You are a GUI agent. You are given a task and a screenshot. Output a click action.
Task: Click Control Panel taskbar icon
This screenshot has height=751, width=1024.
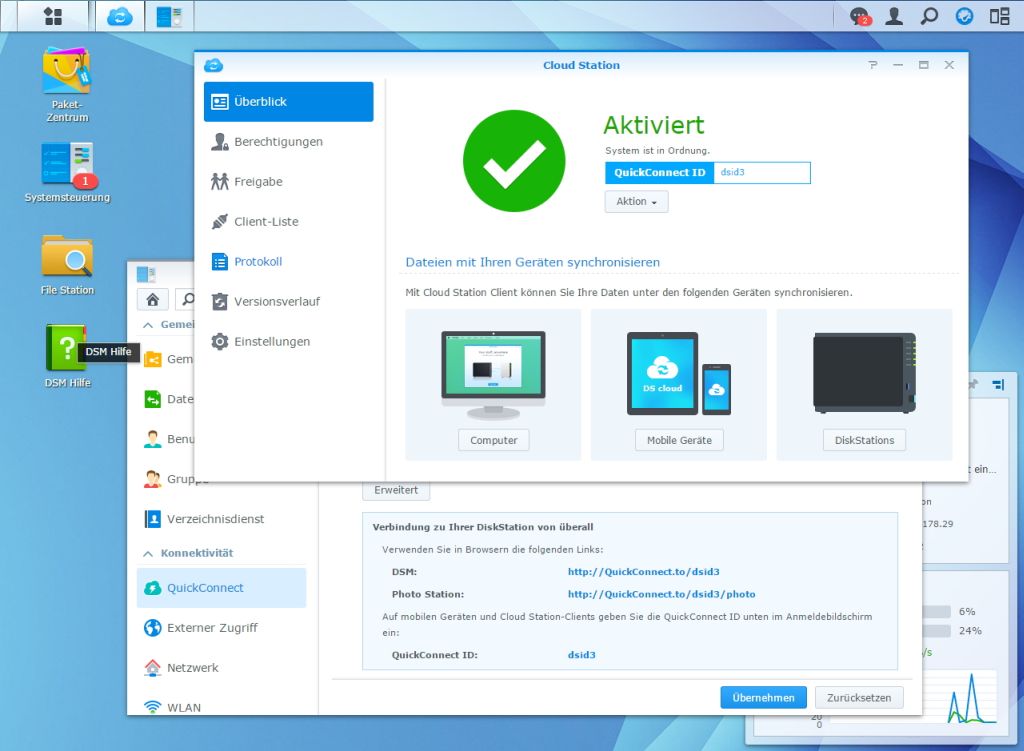[168, 16]
